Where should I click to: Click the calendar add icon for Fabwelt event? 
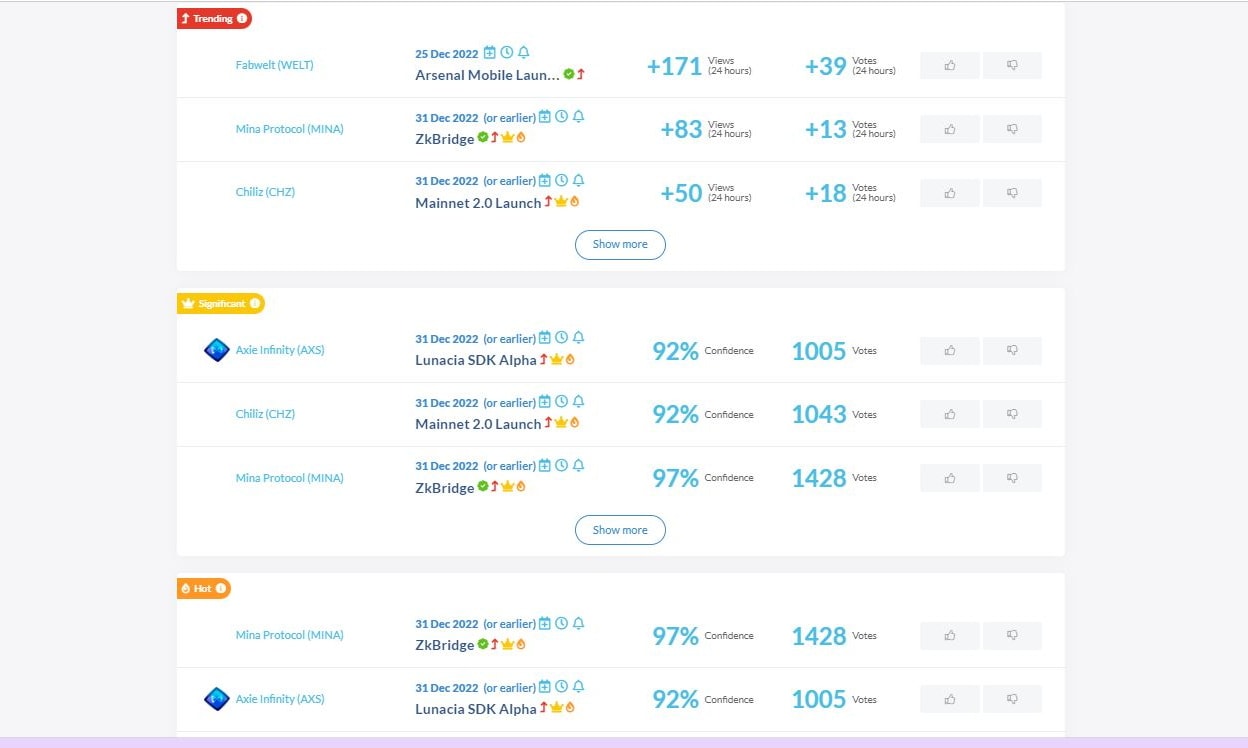(490, 52)
